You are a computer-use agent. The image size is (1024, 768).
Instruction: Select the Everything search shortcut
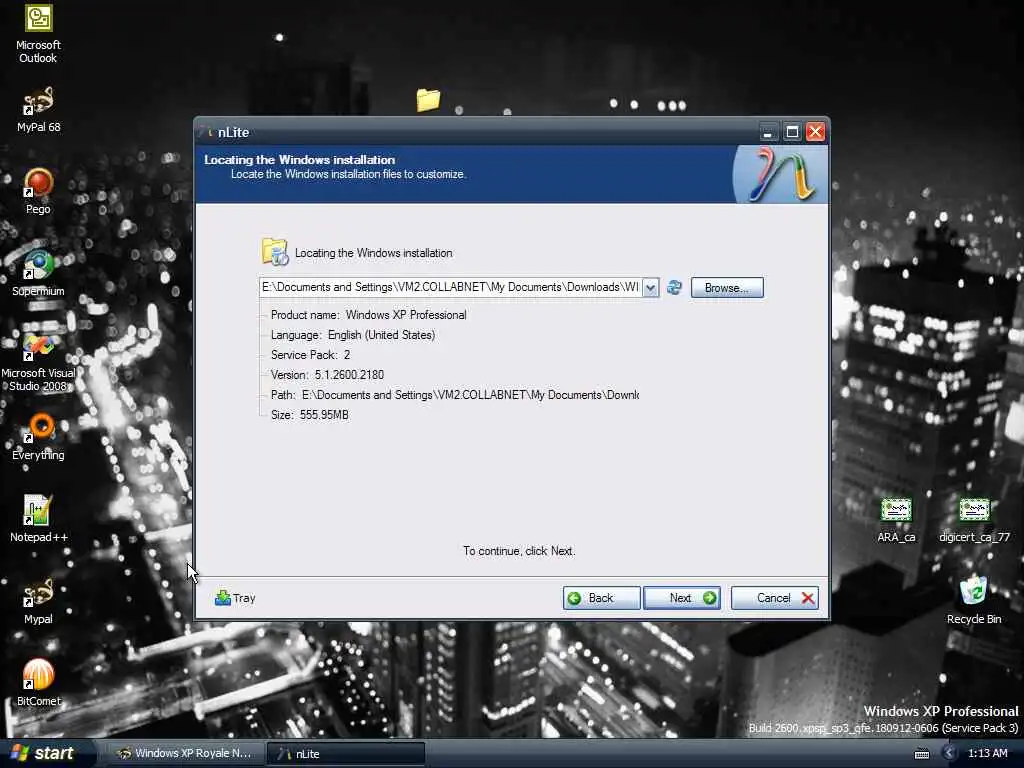[x=38, y=438]
